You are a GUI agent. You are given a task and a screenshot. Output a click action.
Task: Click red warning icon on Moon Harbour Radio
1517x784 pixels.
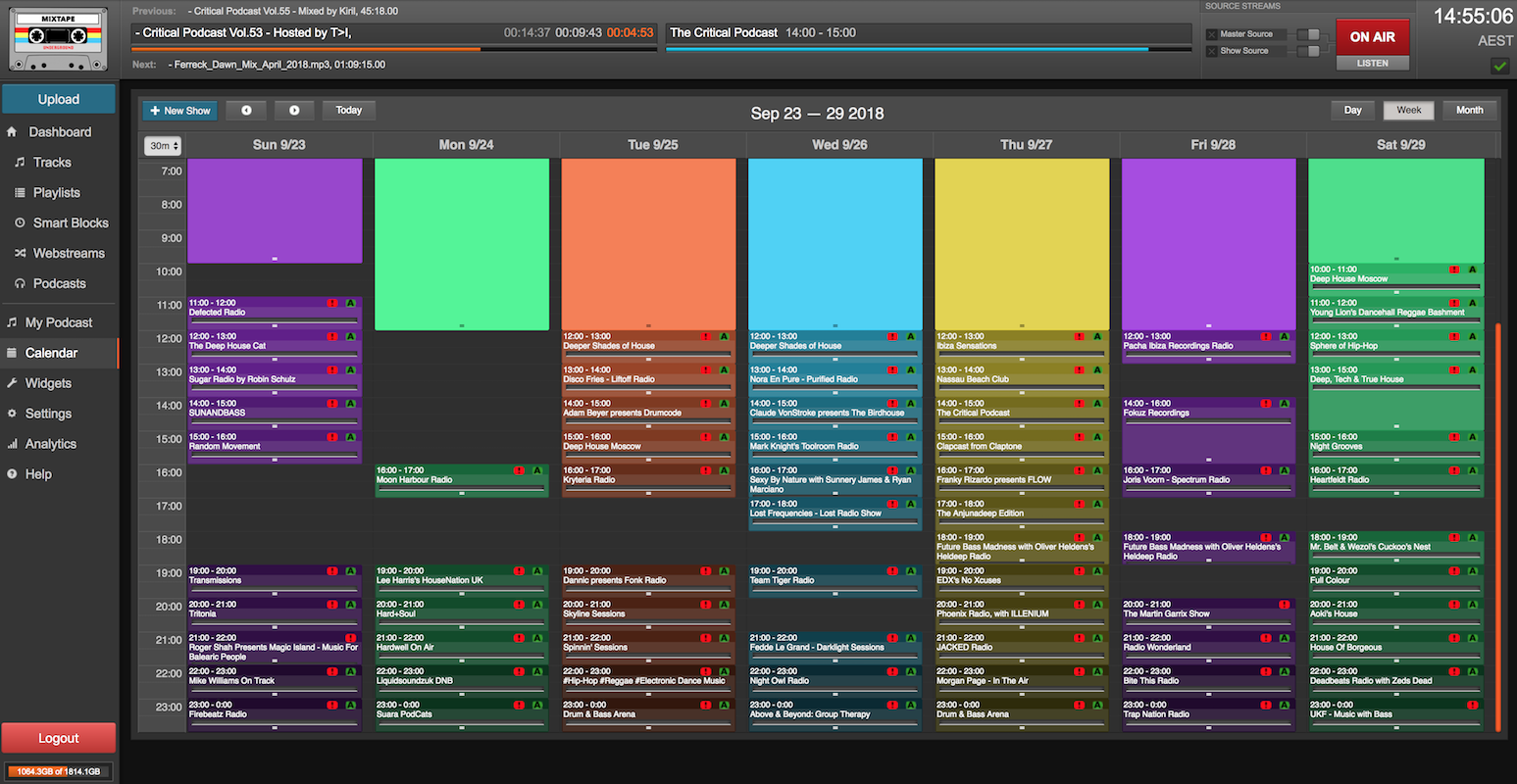(519, 471)
